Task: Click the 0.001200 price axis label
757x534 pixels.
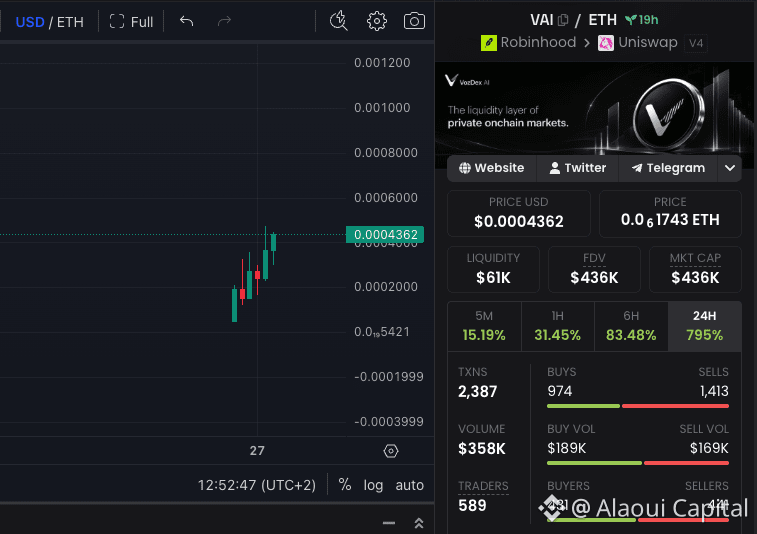Action: pyautogui.click(x=382, y=63)
